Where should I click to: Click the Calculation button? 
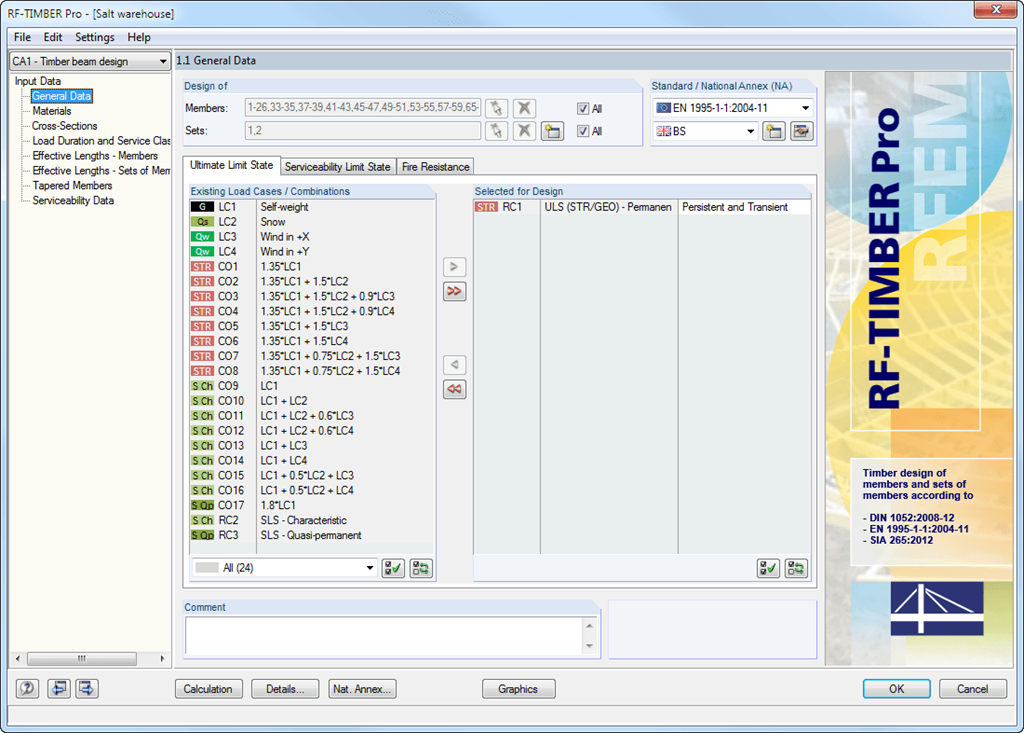point(208,689)
